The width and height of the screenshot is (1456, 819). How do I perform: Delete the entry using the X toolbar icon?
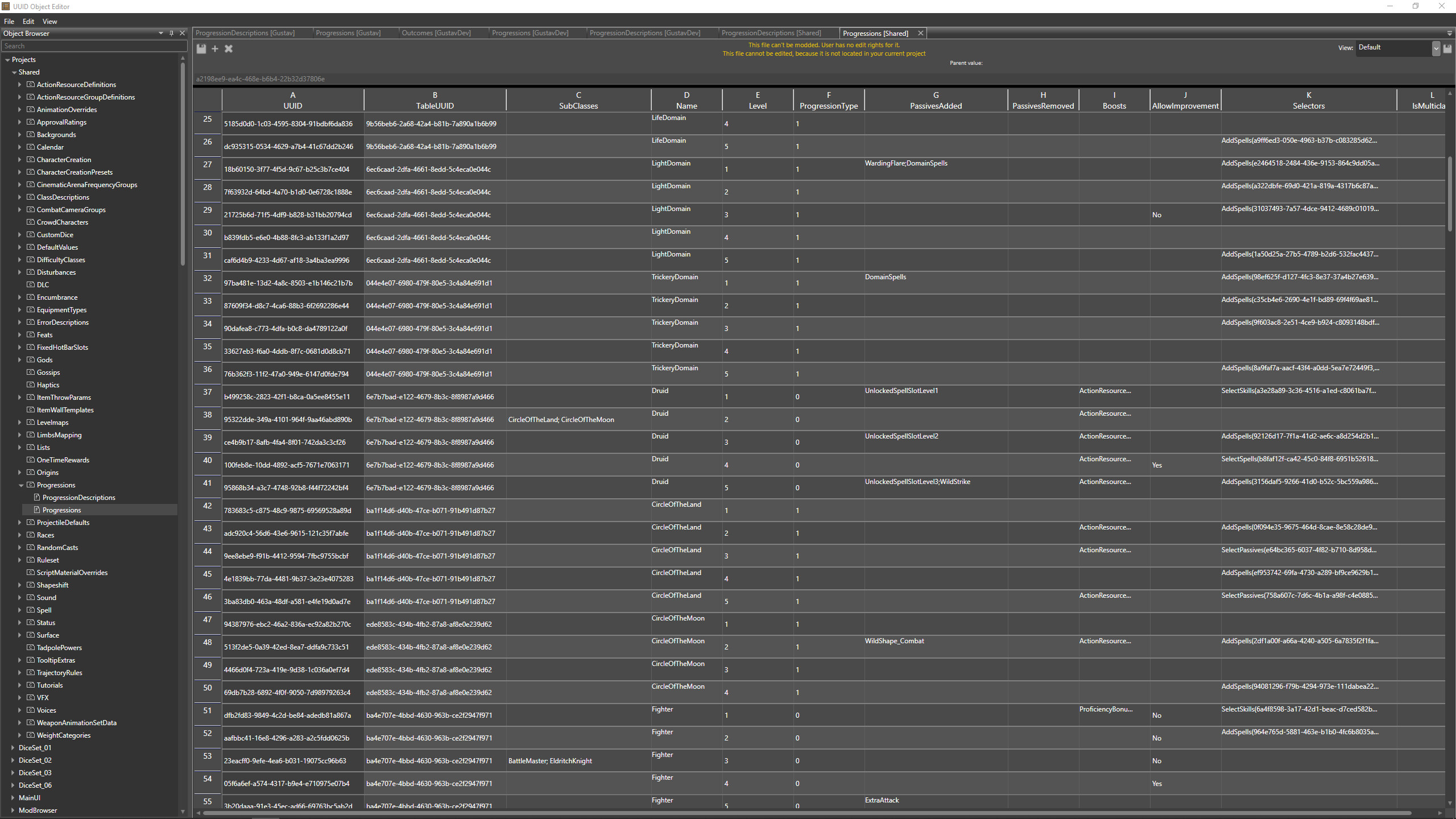pyautogui.click(x=229, y=49)
